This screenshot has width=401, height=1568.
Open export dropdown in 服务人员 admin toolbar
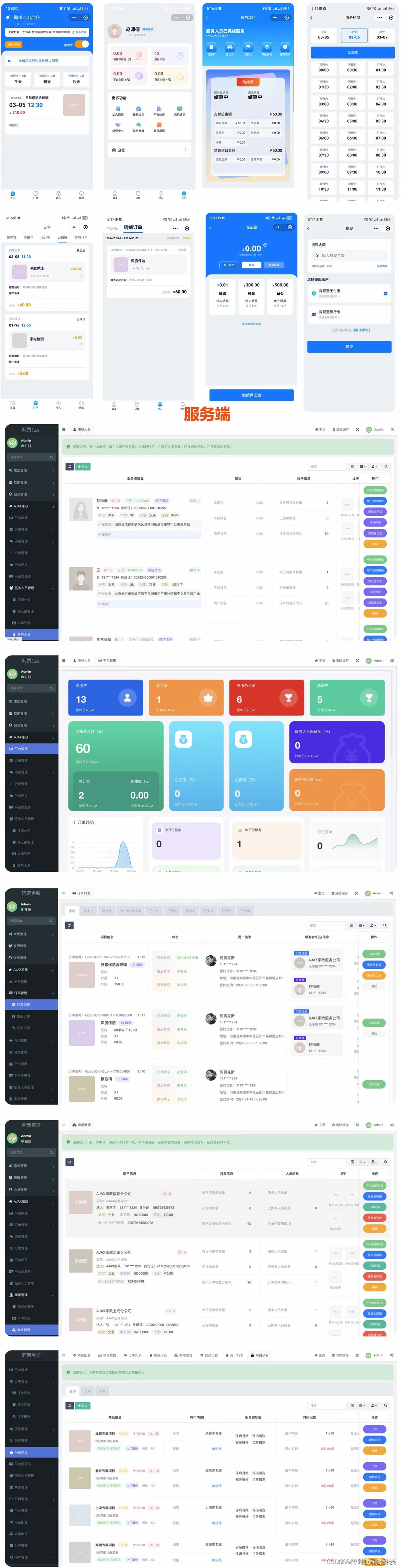click(x=374, y=466)
